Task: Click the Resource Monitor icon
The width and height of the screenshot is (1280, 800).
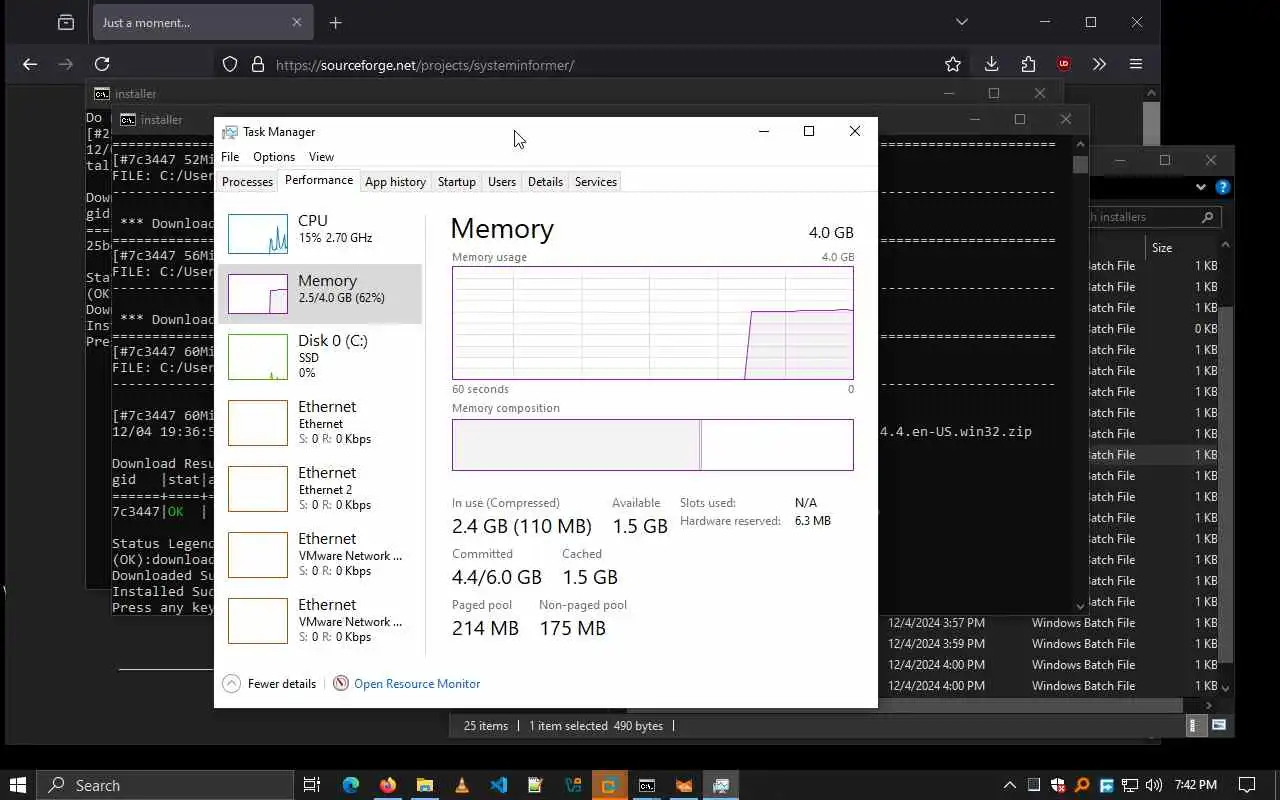Action: click(x=341, y=684)
